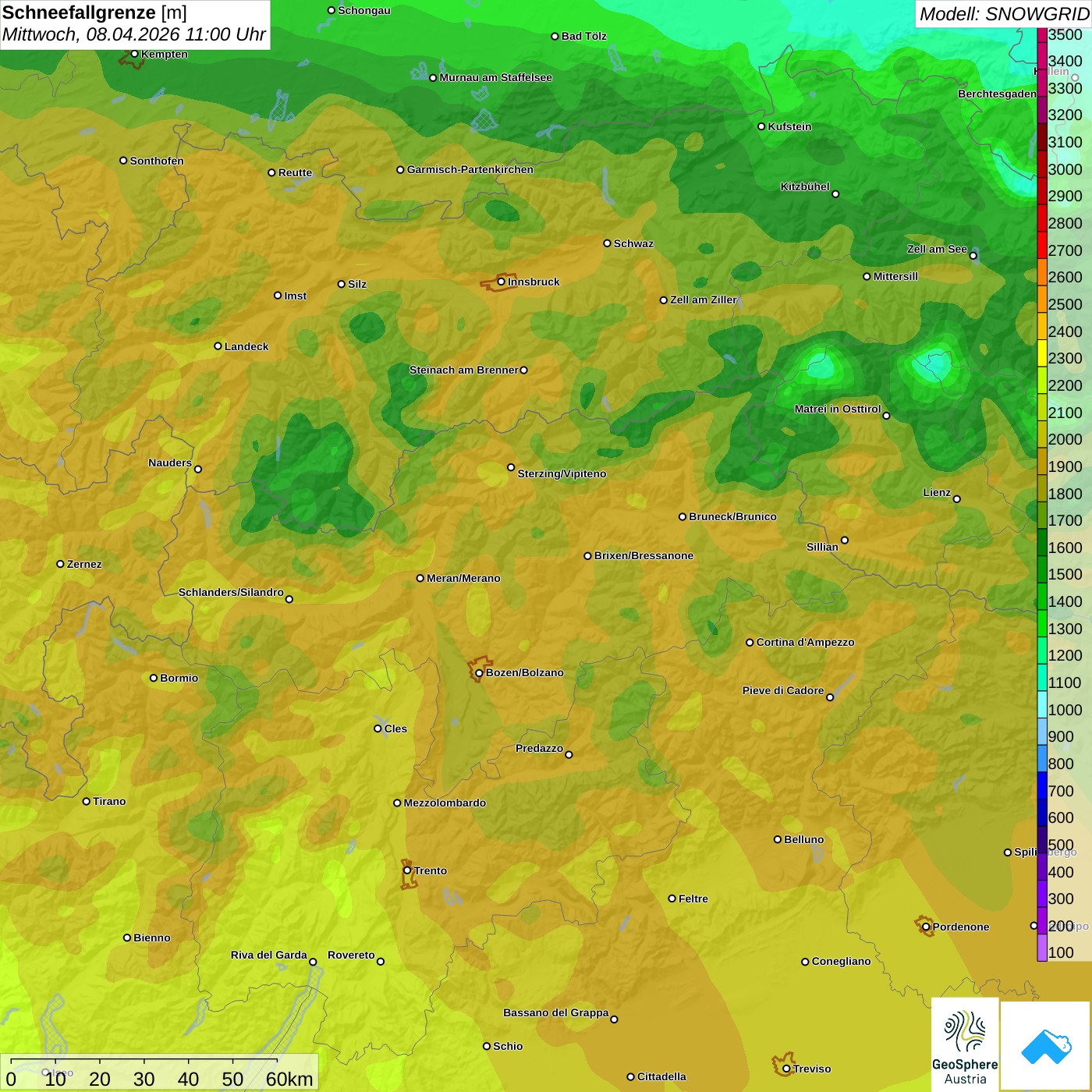Click the "Meran/Merano" label
The image size is (1092, 1092).
pos(463,578)
